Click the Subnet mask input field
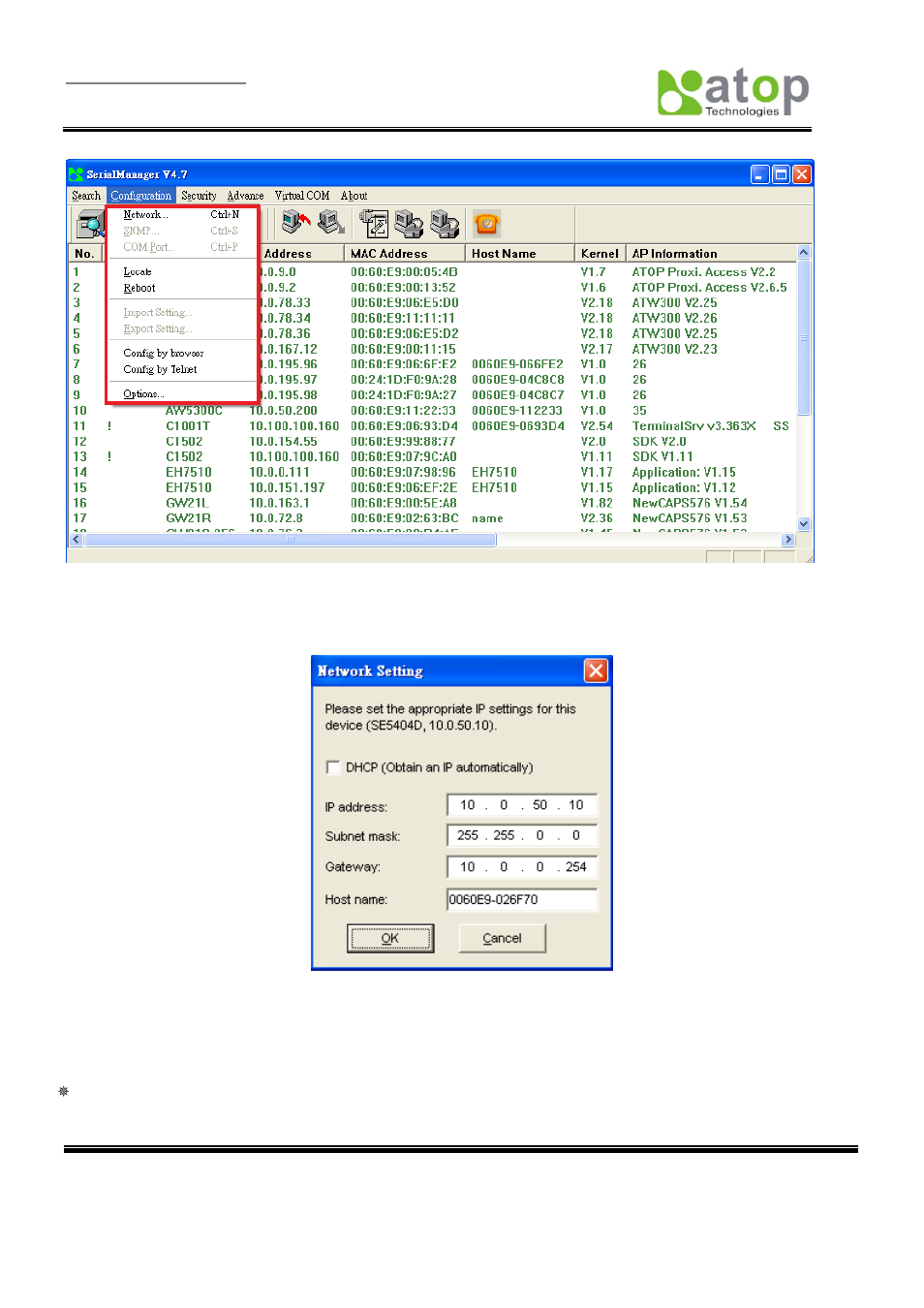The image size is (924, 1308). point(522,835)
